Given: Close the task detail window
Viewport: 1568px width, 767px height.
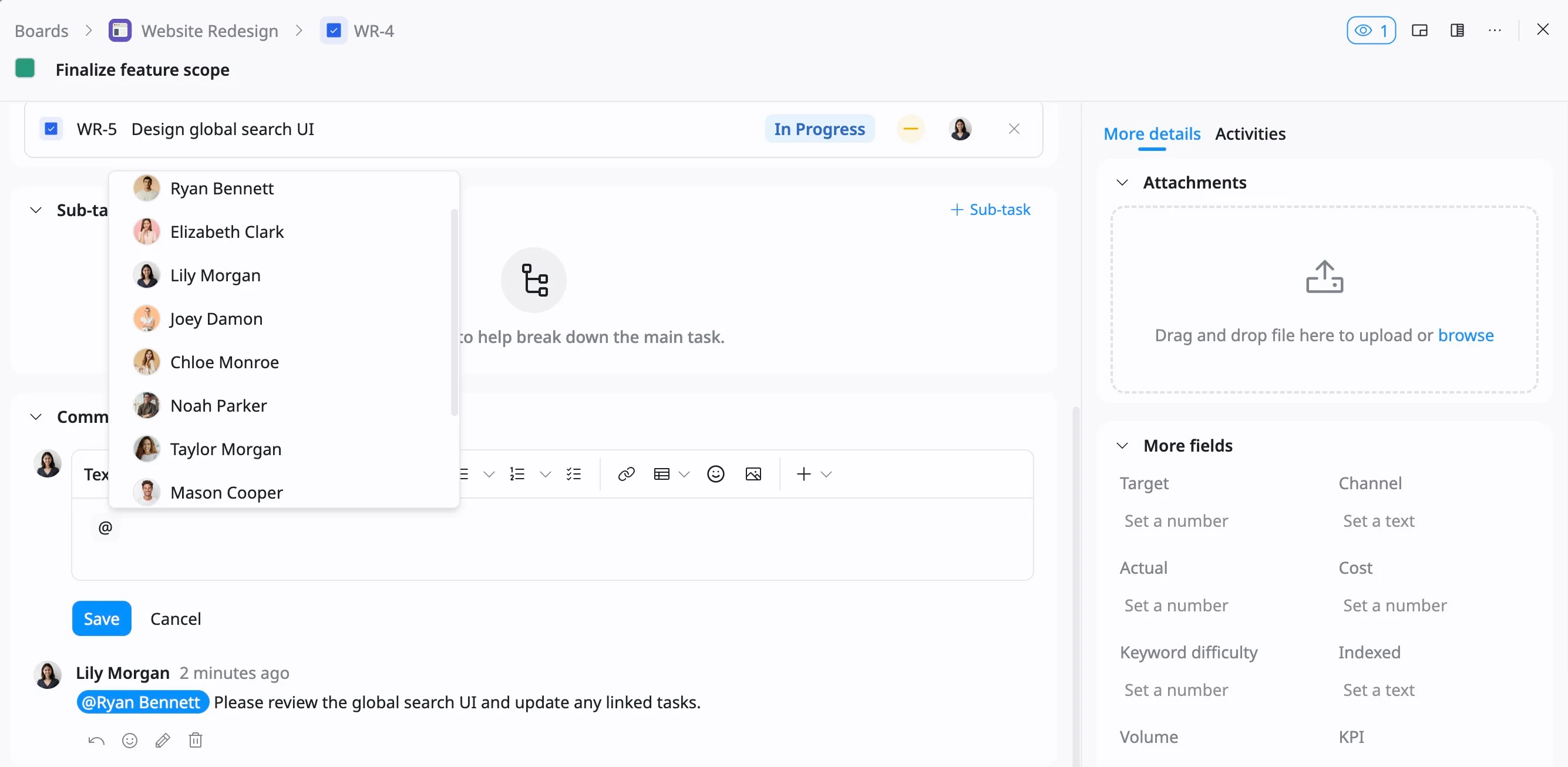Looking at the screenshot, I should [1542, 29].
